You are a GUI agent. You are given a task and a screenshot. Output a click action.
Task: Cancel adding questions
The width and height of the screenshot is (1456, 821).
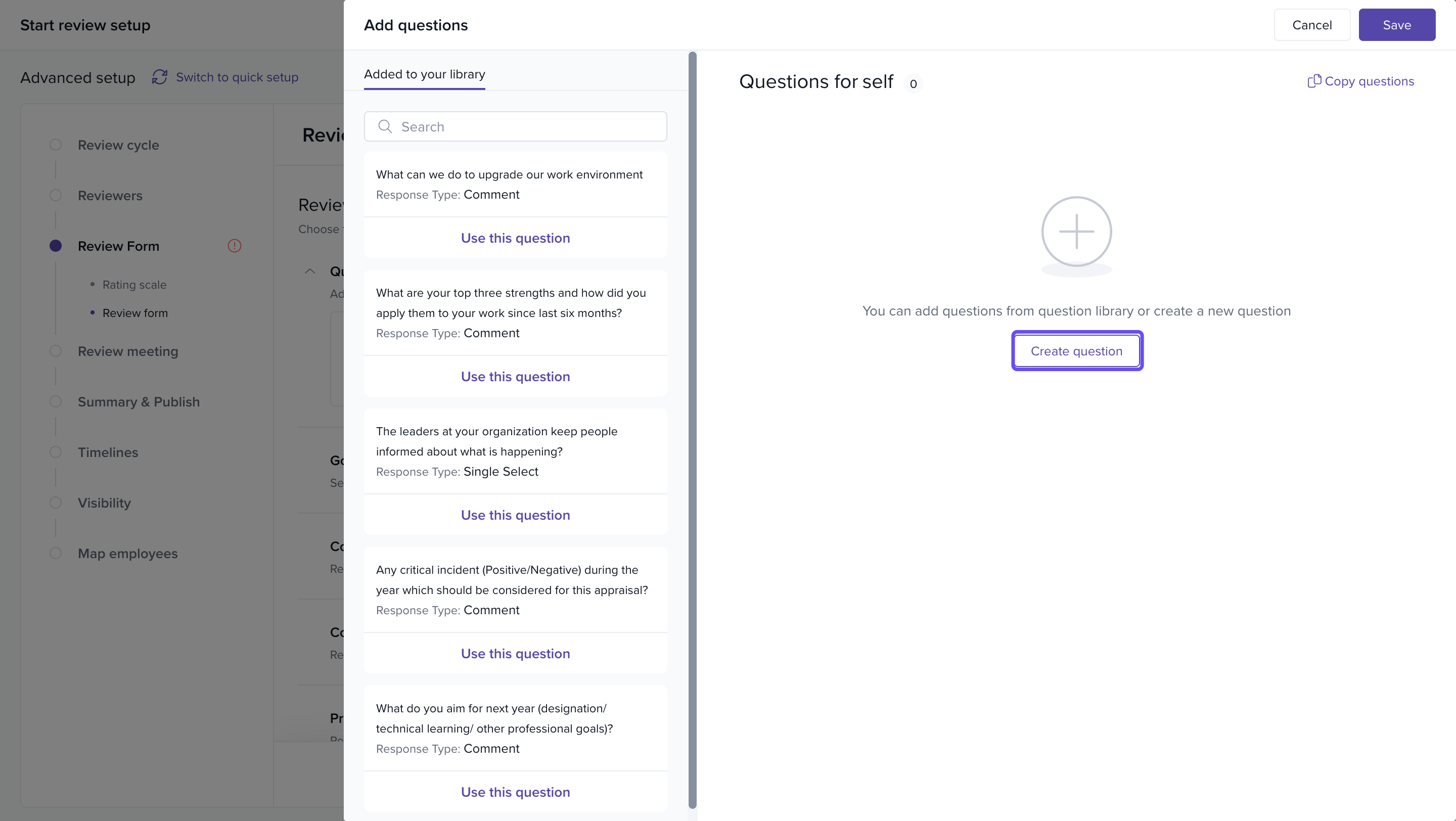1311,25
